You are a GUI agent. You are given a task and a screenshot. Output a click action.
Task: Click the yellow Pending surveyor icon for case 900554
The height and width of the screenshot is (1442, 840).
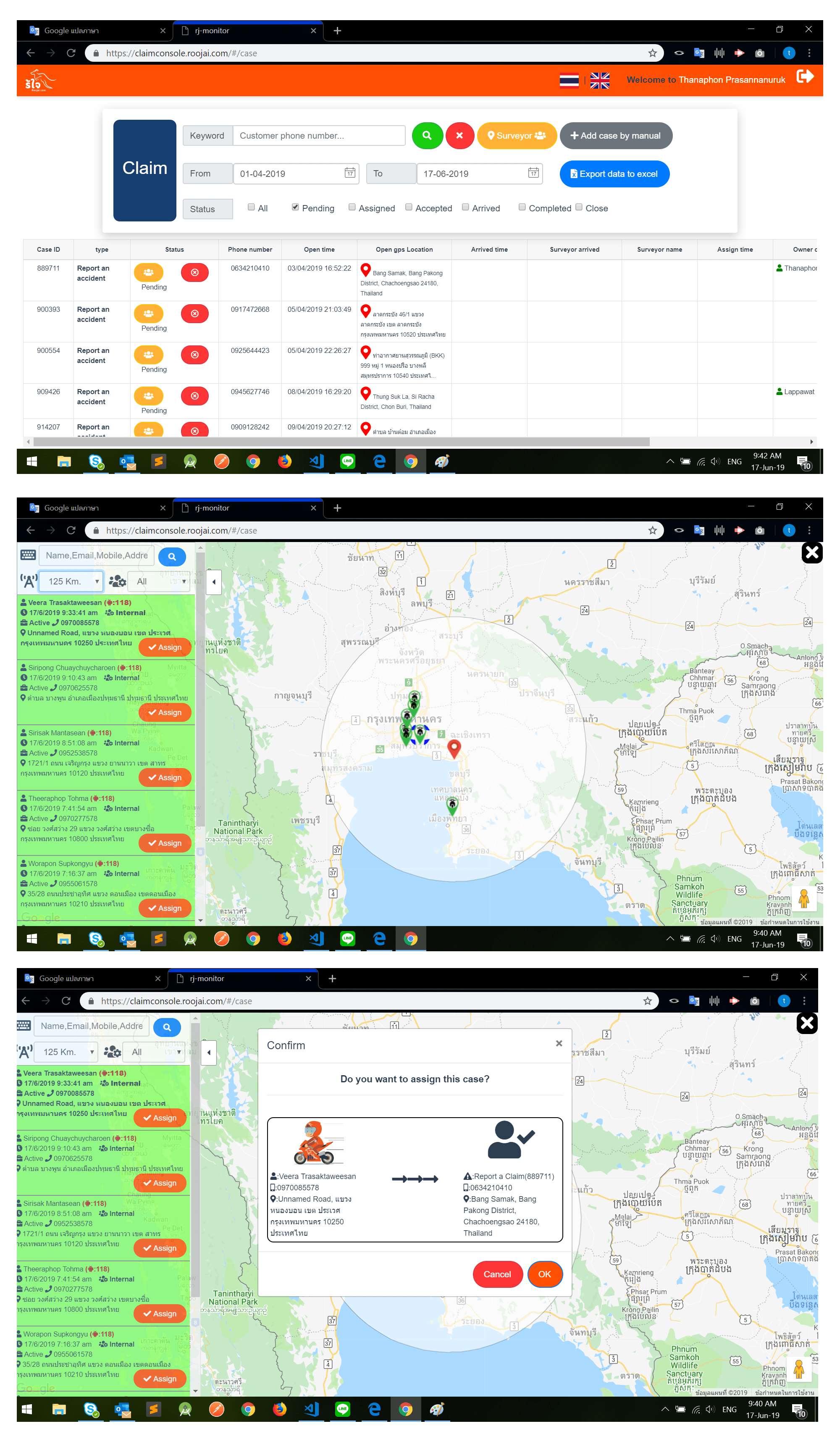click(149, 355)
